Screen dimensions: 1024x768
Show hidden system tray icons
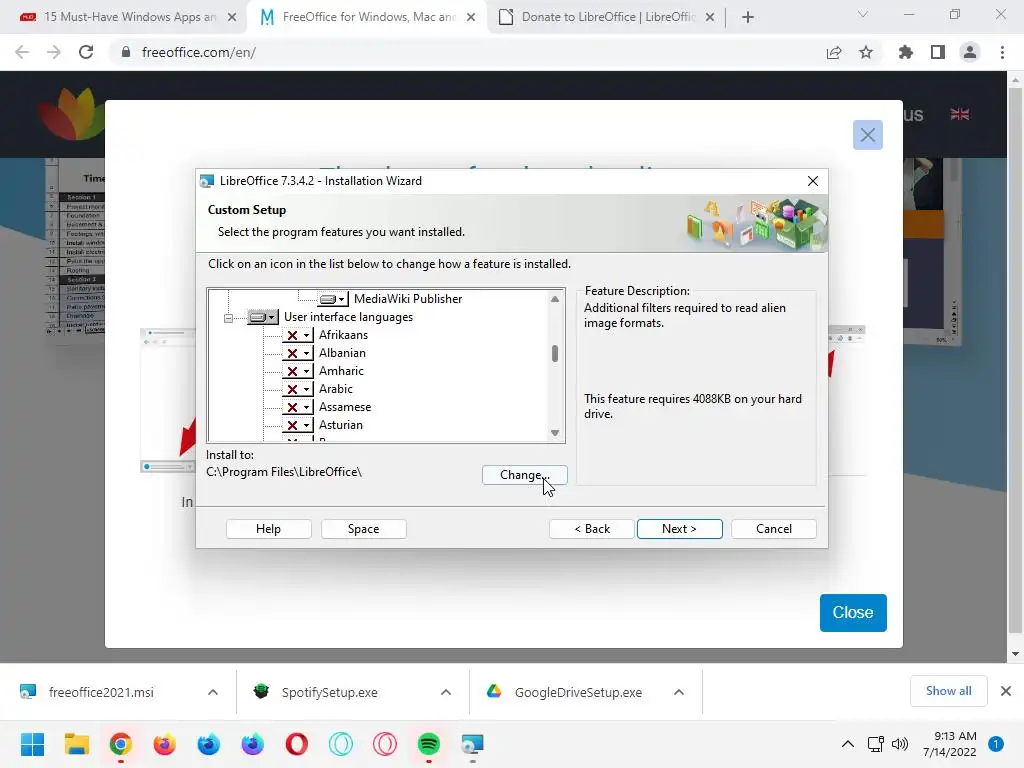pyautogui.click(x=848, y=744)
